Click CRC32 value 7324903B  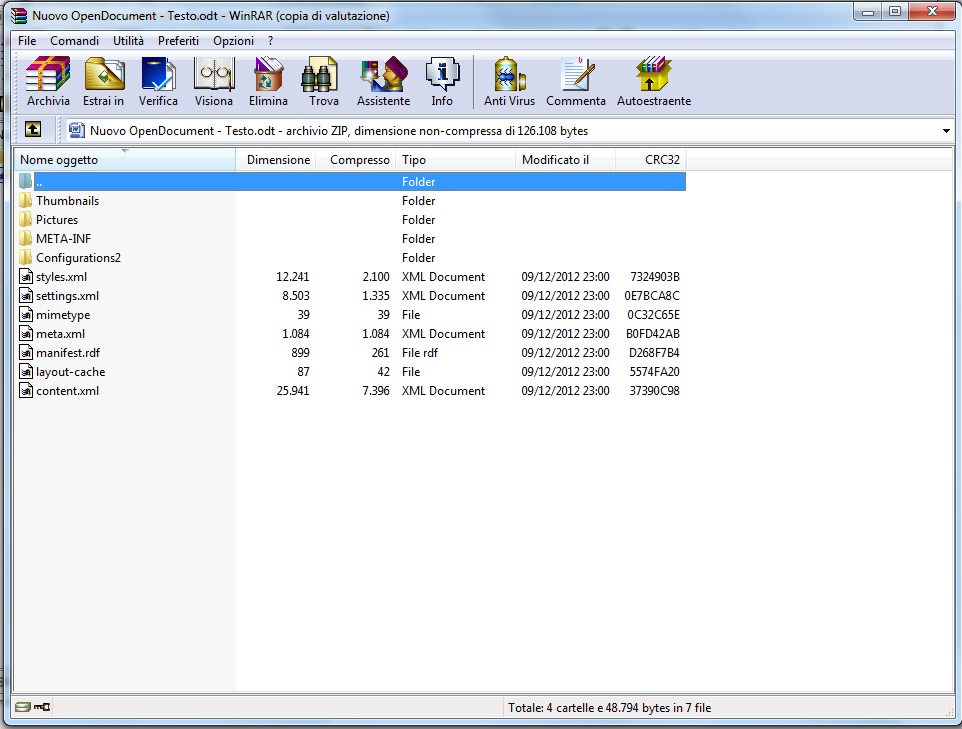(x=655, y=277)
